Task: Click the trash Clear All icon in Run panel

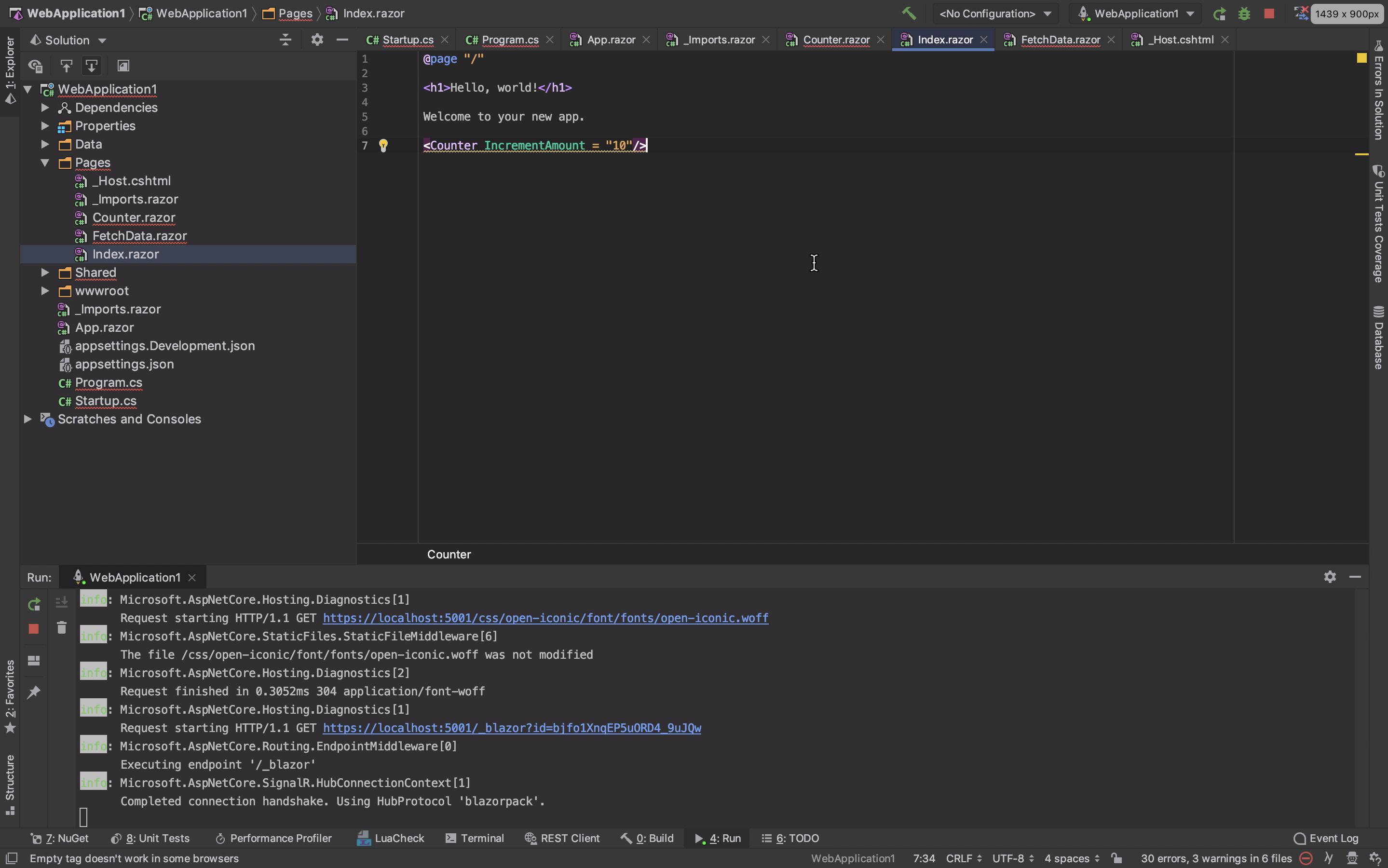Action: click(61, 627)
